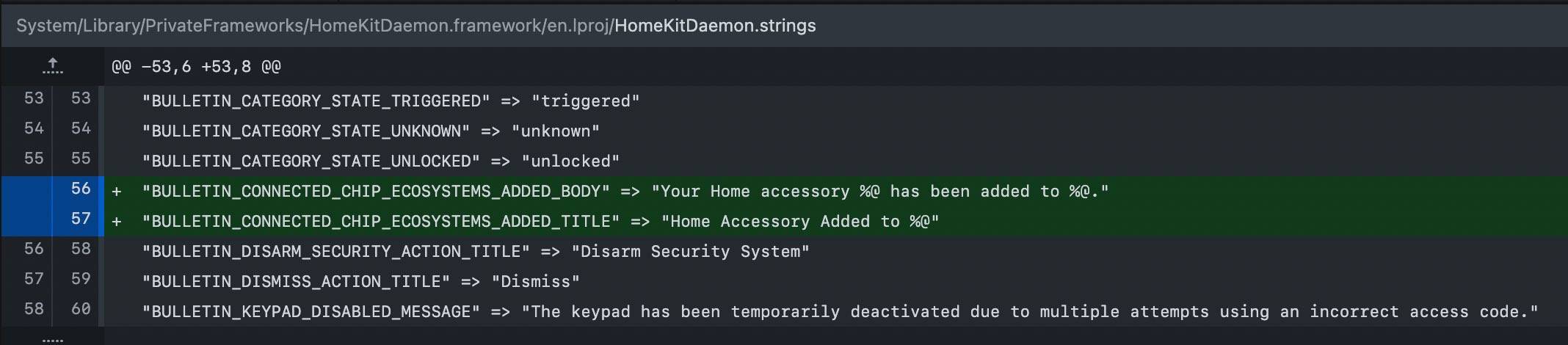The image size is (1568, 345).
Task: Select highlighted new line number 57
Action: [81, 219]
